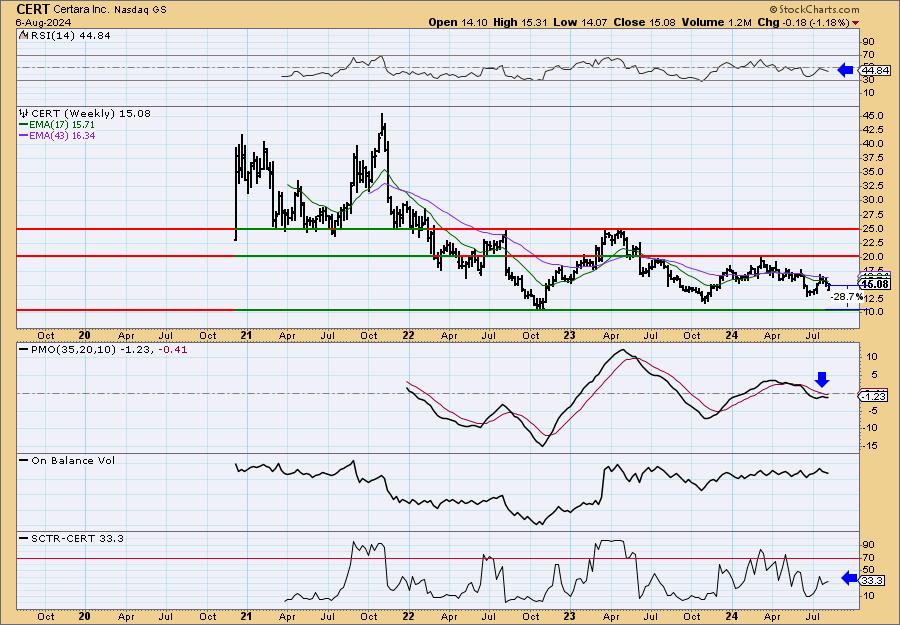Click the Low 14.07 value

(x=580, y=22)
